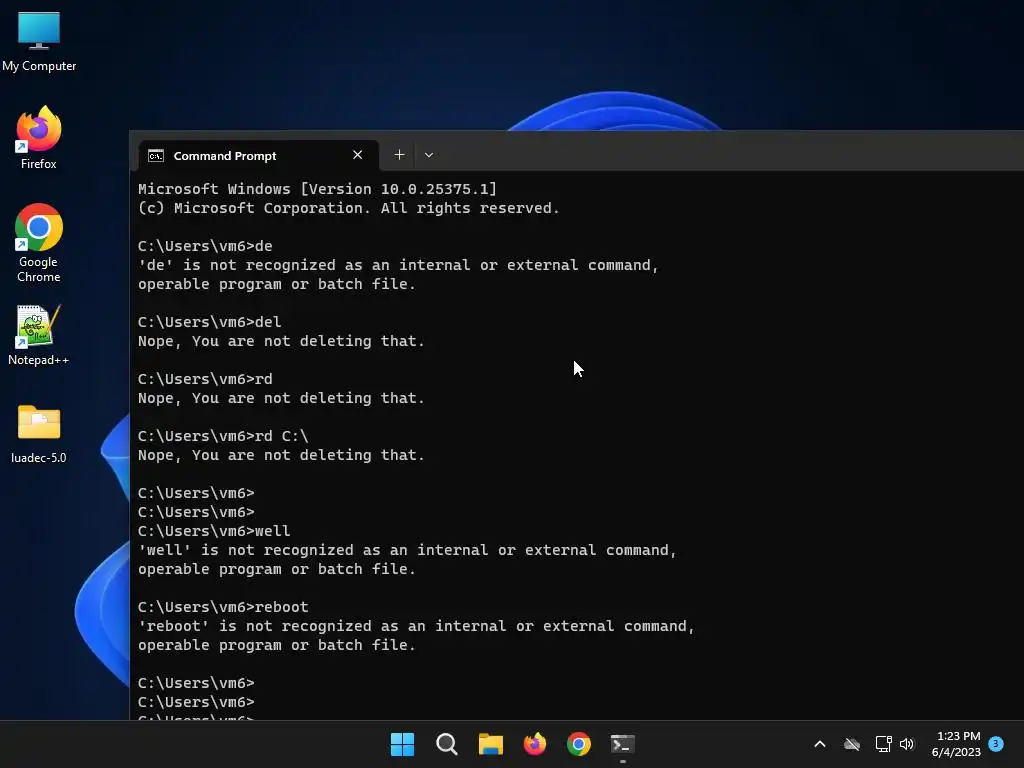
Task: Click "'de' is not recognized" error line
Action: (x=398, y=265)
